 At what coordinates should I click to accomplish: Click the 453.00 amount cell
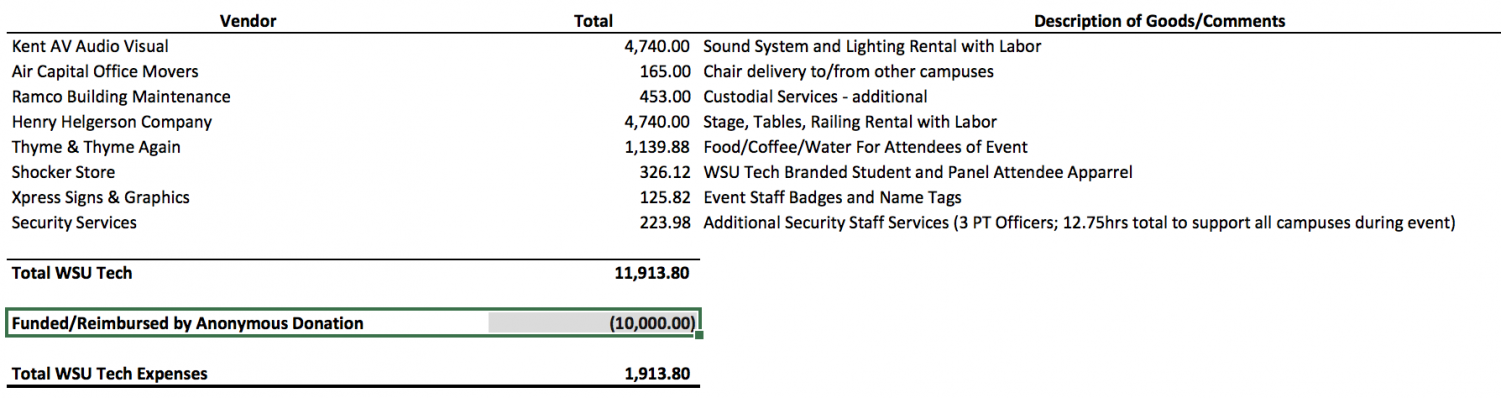tap(665, 97)
